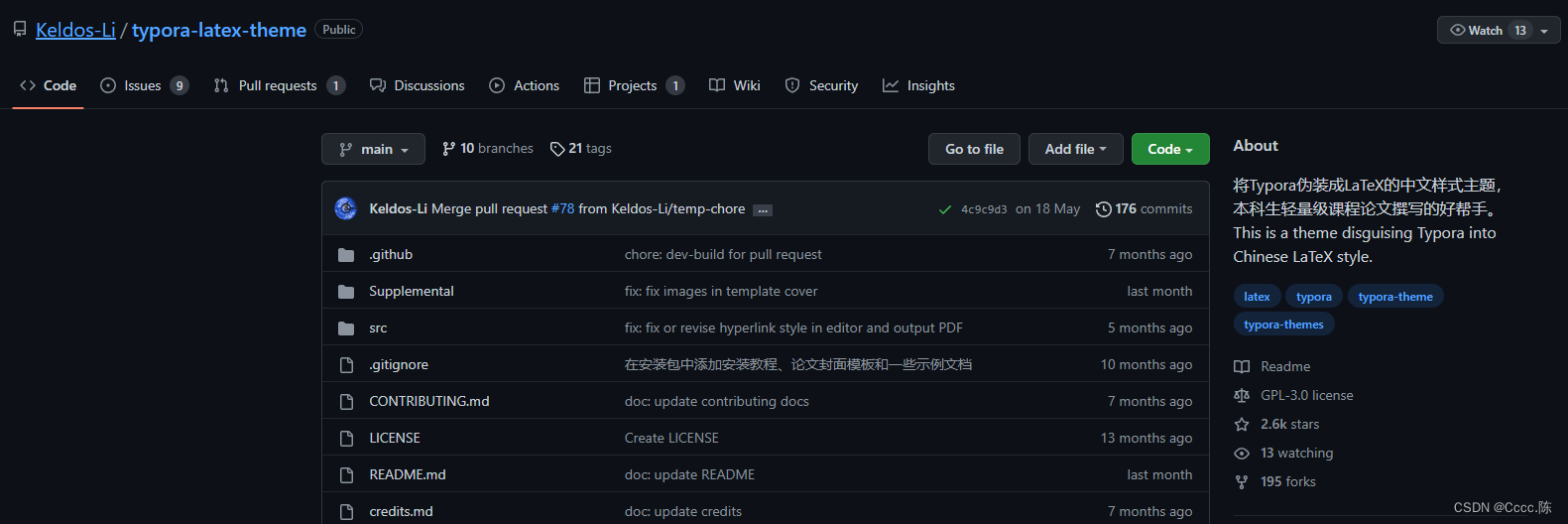Viewport: 1568px width, 524px height.
Task: Open the green Code dropdown button
Action: pos(1170,149)
